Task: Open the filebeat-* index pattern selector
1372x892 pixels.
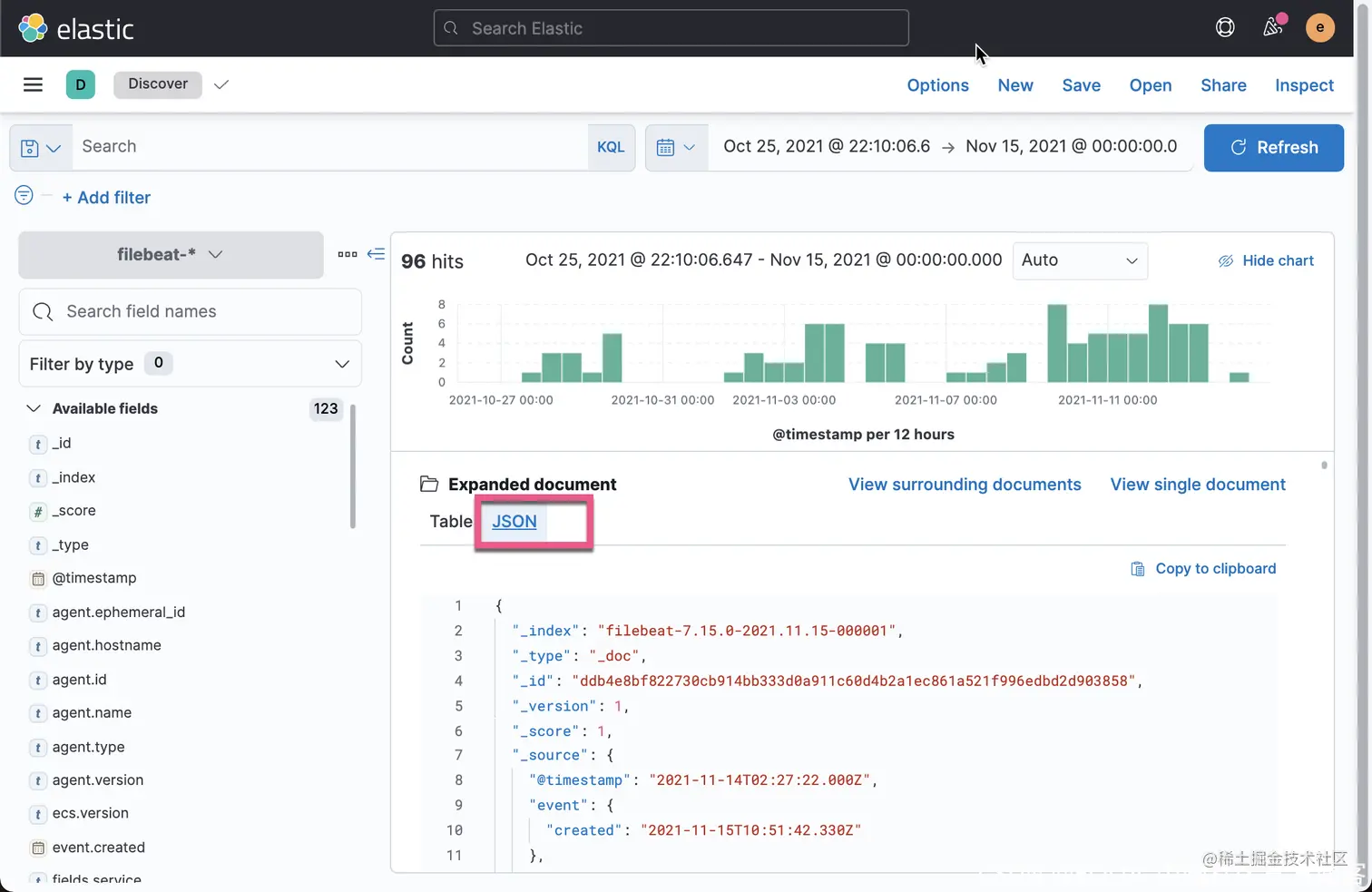Action: tap(171, 255)
